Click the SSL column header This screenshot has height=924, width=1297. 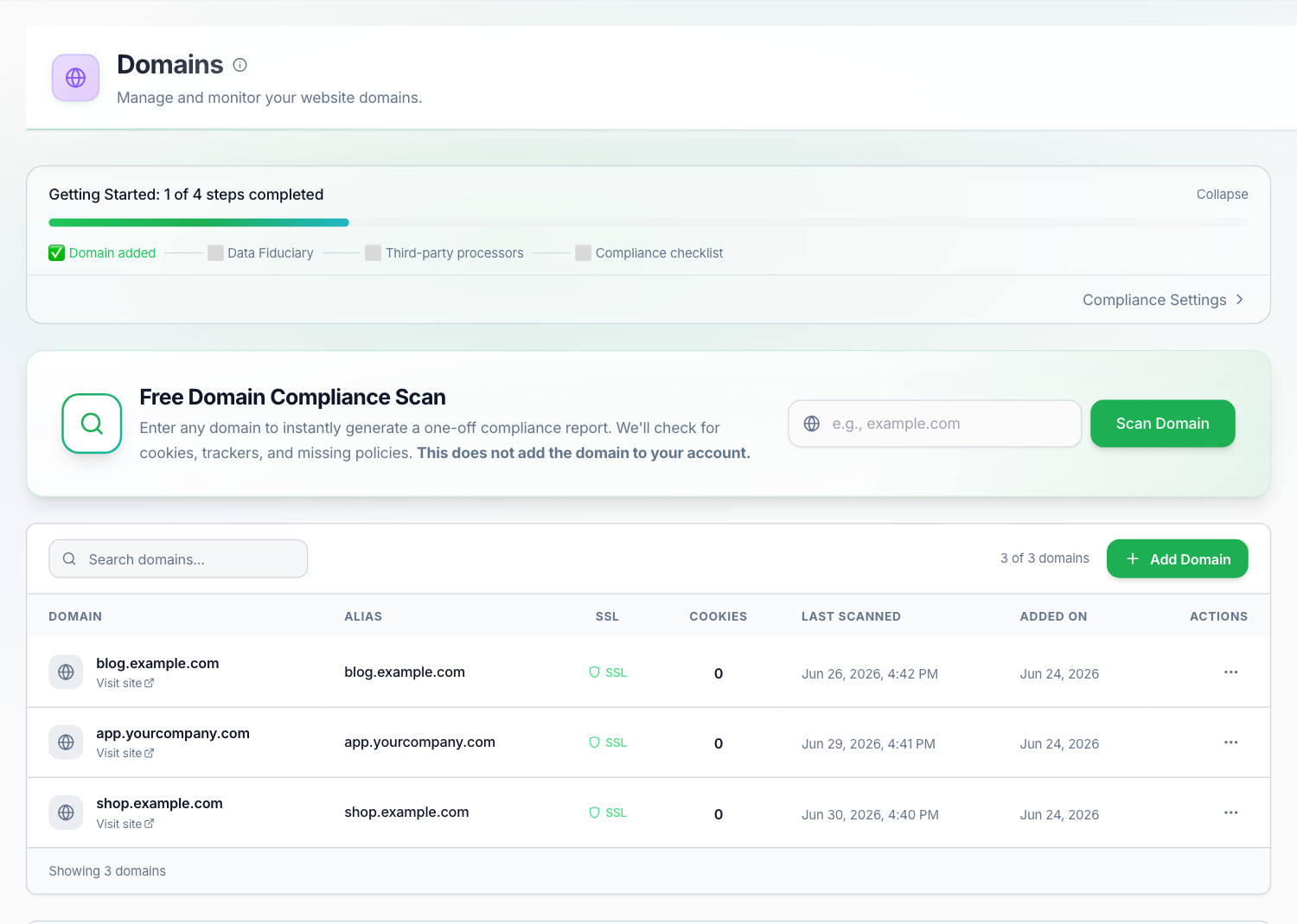(x=607, y=616)
